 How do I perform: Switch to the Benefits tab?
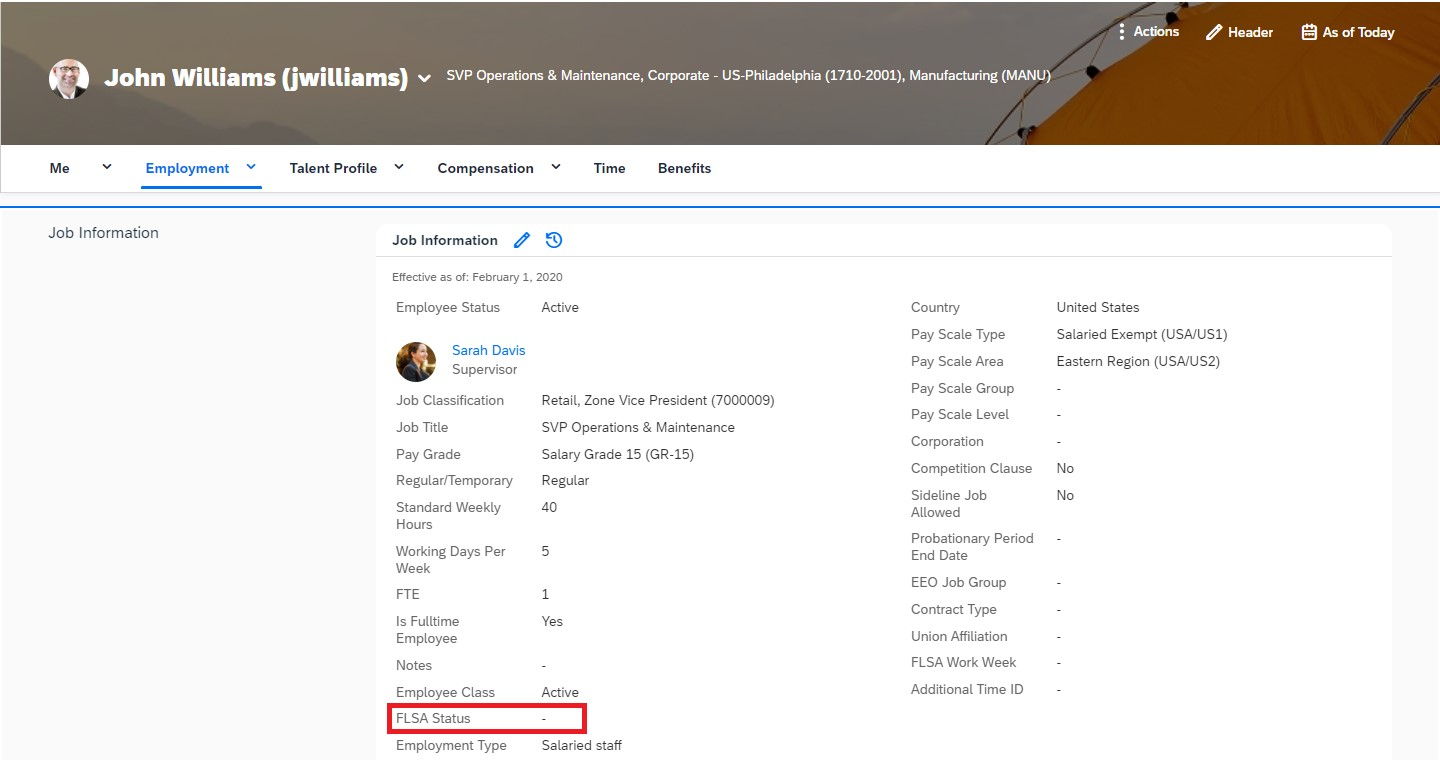(x=684, y=168)
